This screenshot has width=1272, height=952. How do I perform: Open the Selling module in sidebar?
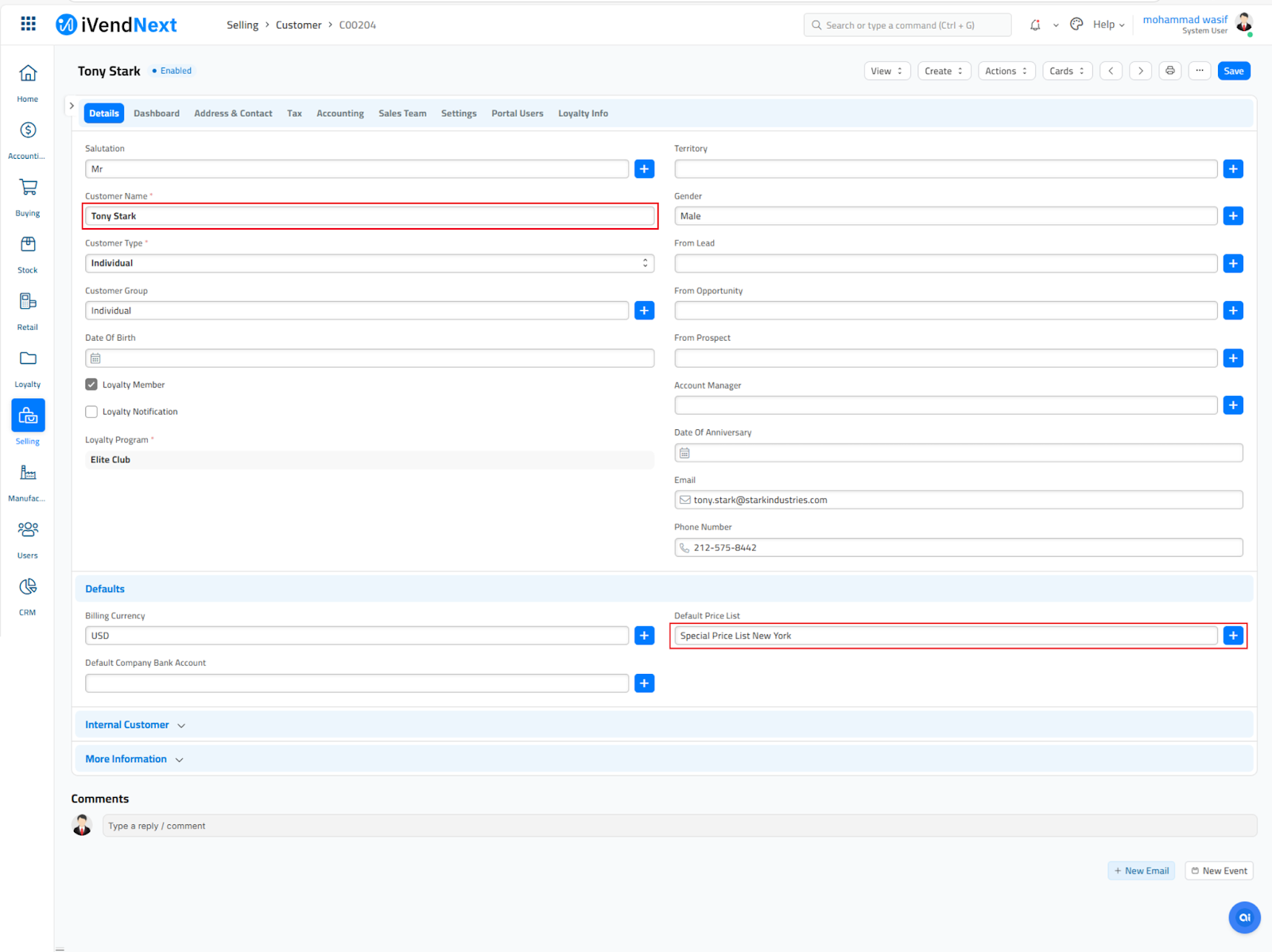28,423
